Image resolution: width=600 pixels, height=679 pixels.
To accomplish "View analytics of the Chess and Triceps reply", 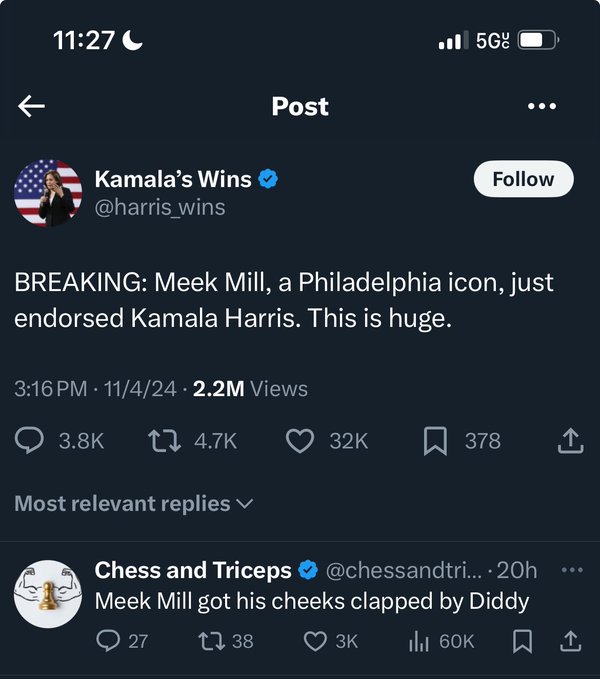I will tap(418, 641).
